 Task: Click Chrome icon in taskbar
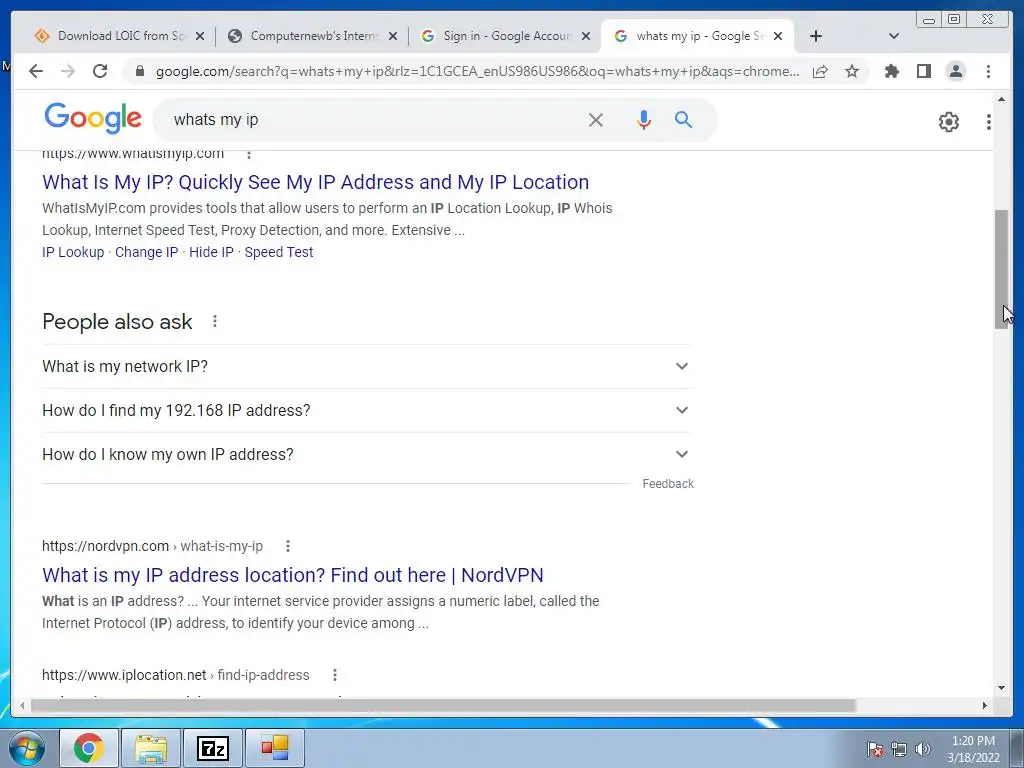tap(89, 748)
